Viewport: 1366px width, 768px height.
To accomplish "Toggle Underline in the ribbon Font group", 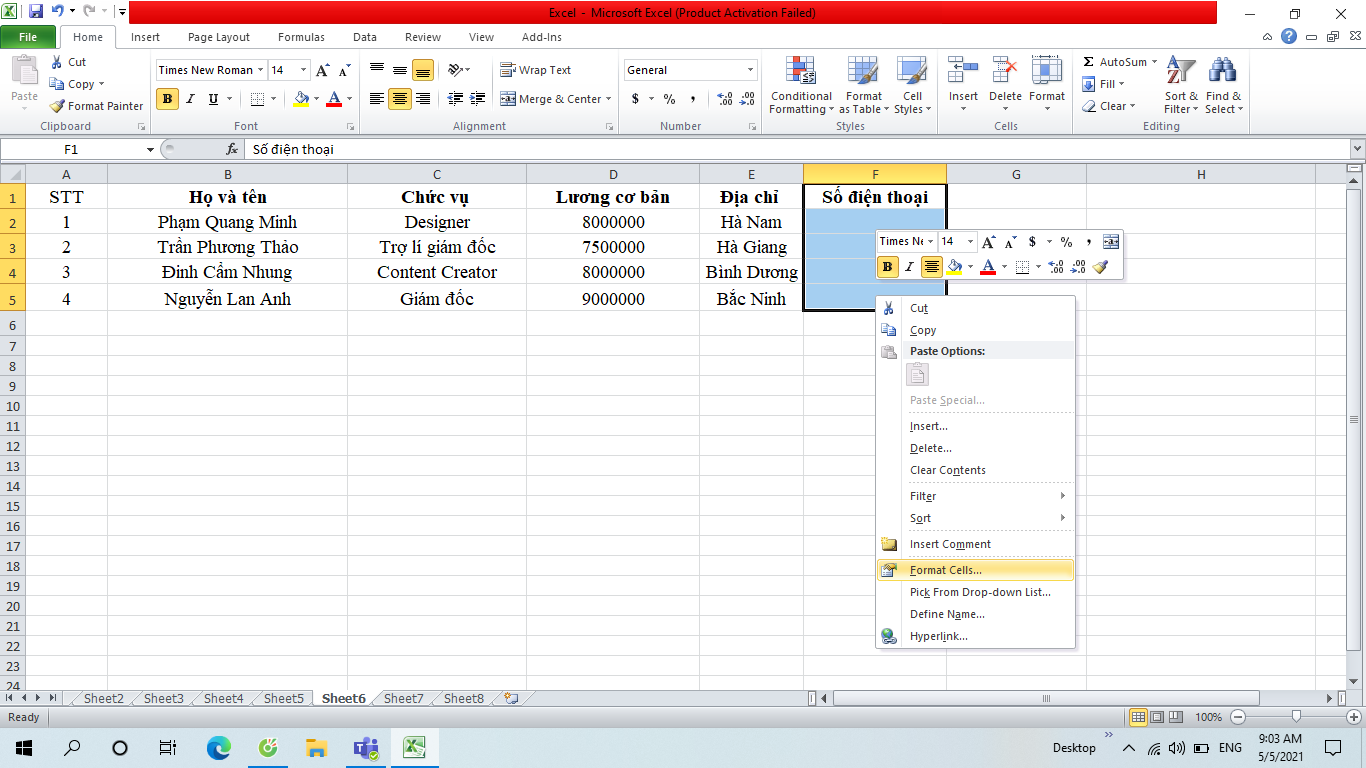I will pos(213,99).
